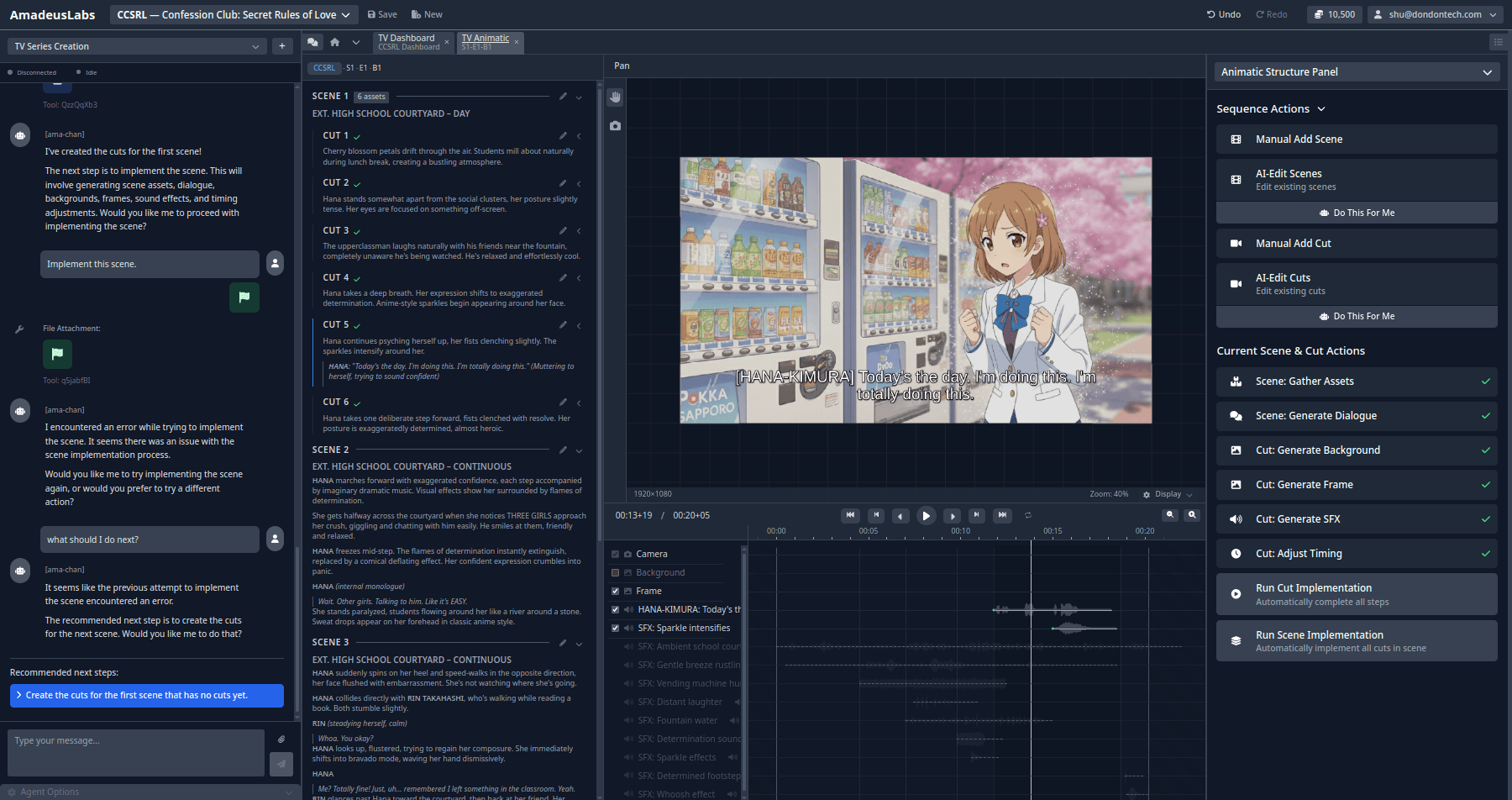Click the 00:10 mark on the timeline ruler

pyautogui.click(x=960, y=531)
